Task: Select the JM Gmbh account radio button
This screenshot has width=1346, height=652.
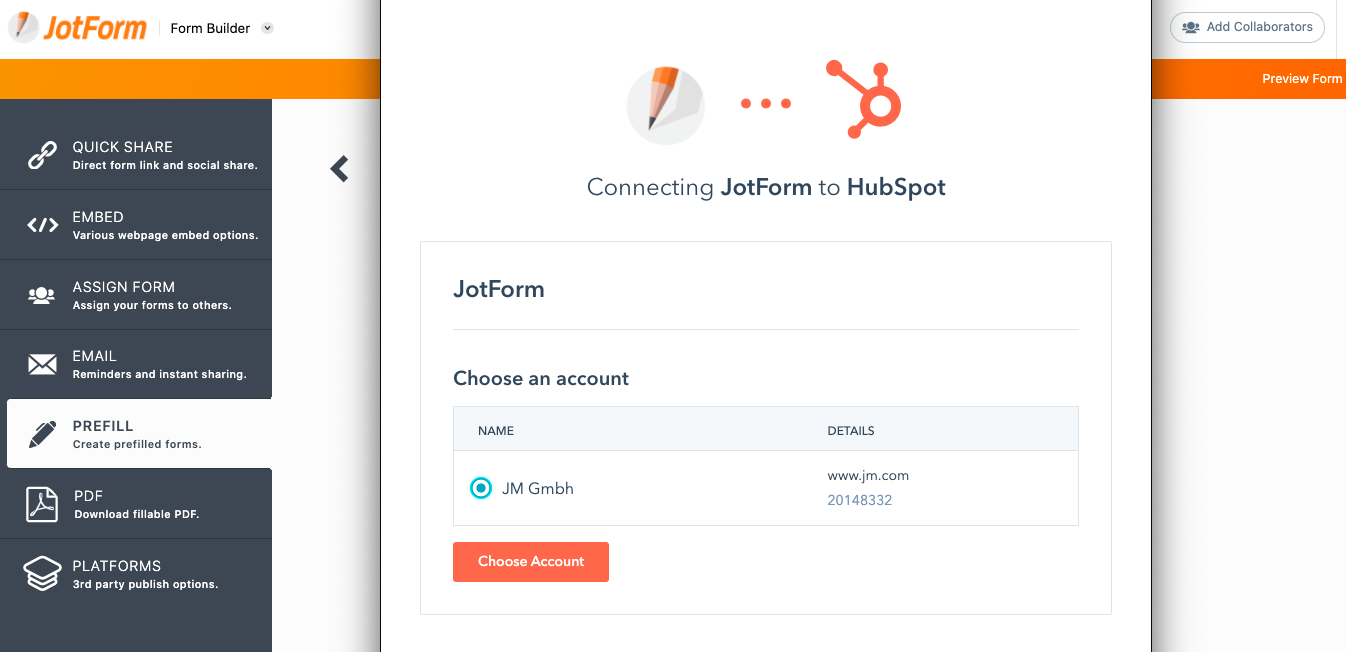Action: tap(481, 488)
